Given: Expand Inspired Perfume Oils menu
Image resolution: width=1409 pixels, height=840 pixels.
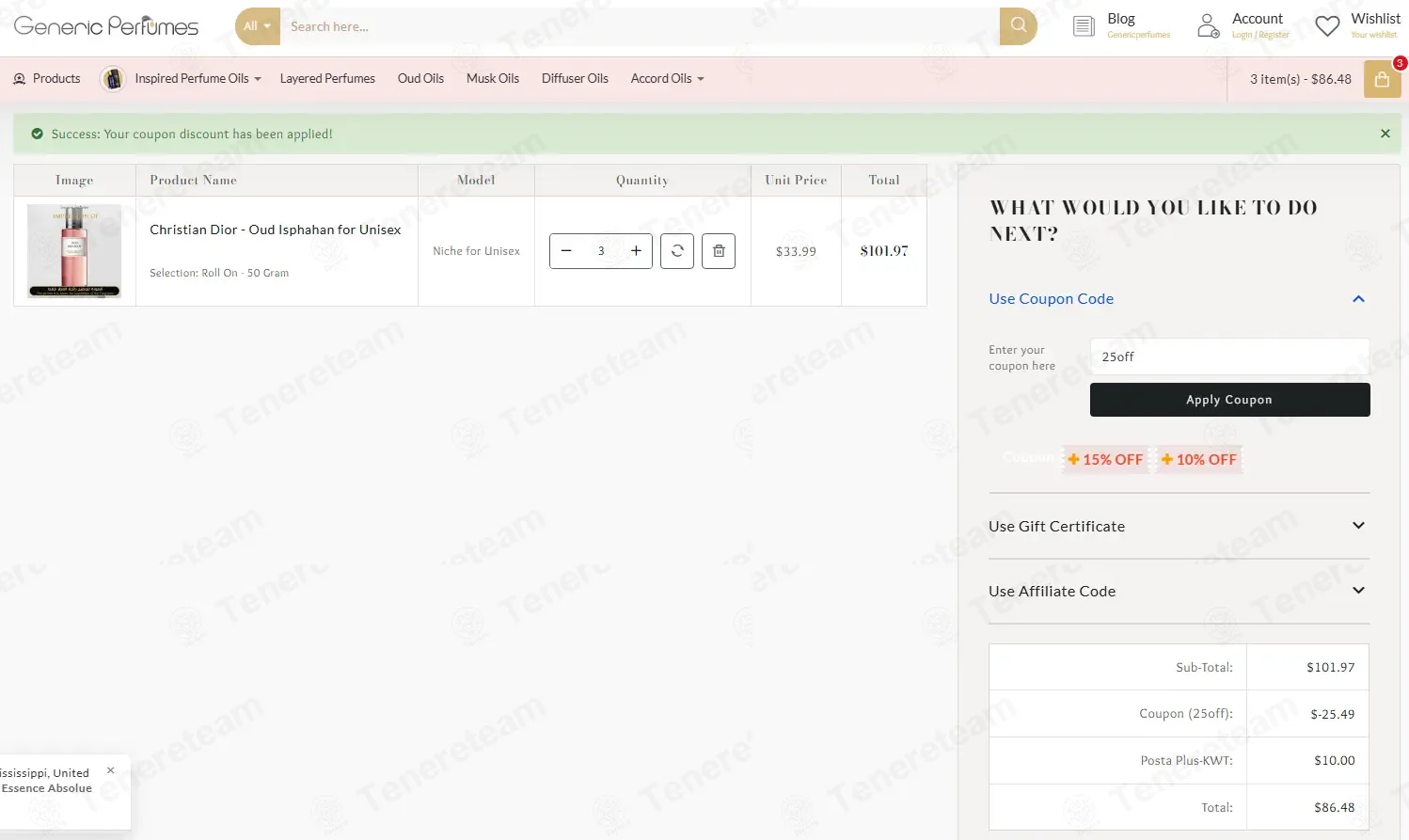Looking at the screenshot, I should point(198,79).
